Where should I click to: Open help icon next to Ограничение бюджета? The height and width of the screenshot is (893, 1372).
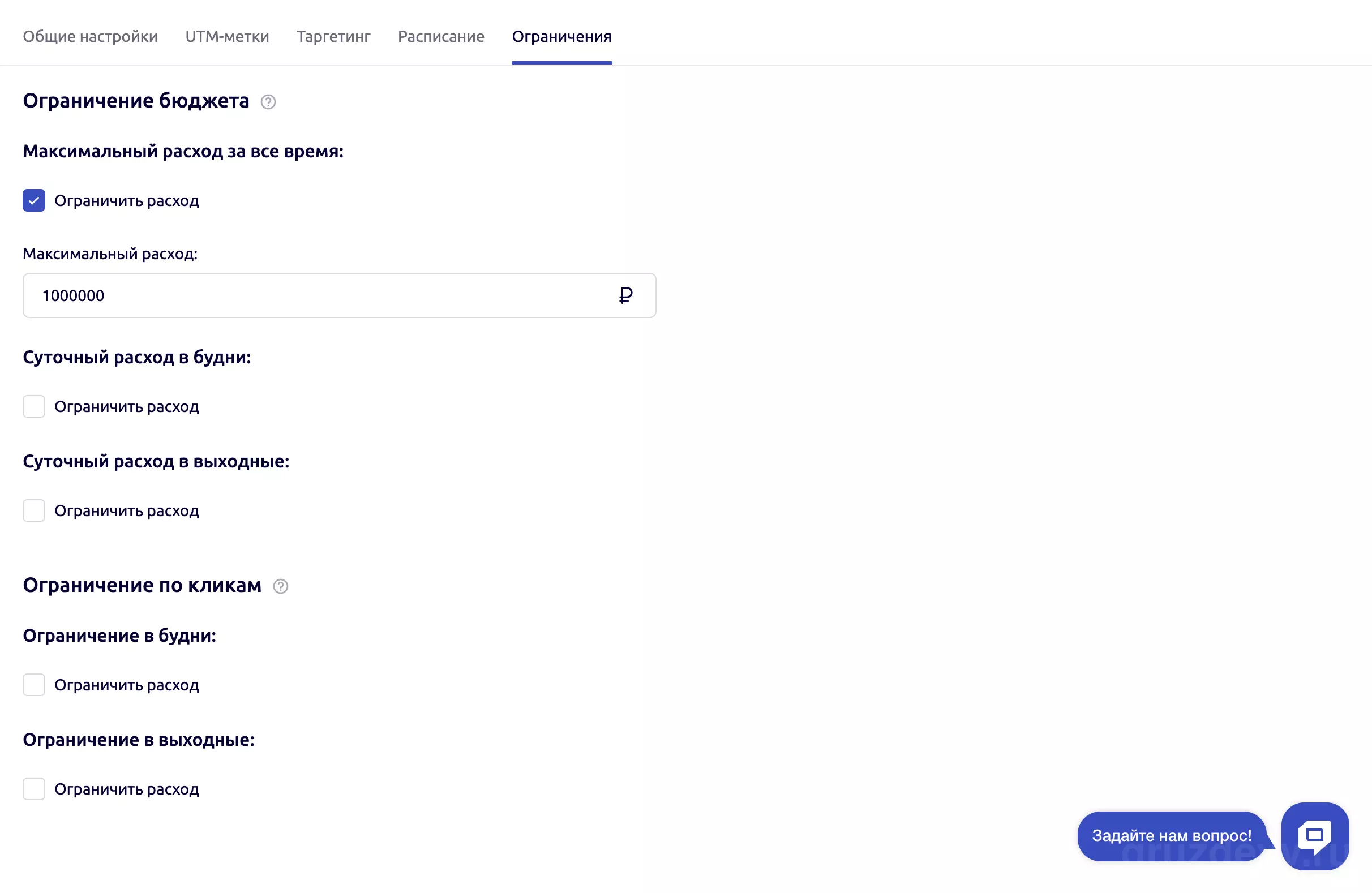click(268, 102)
